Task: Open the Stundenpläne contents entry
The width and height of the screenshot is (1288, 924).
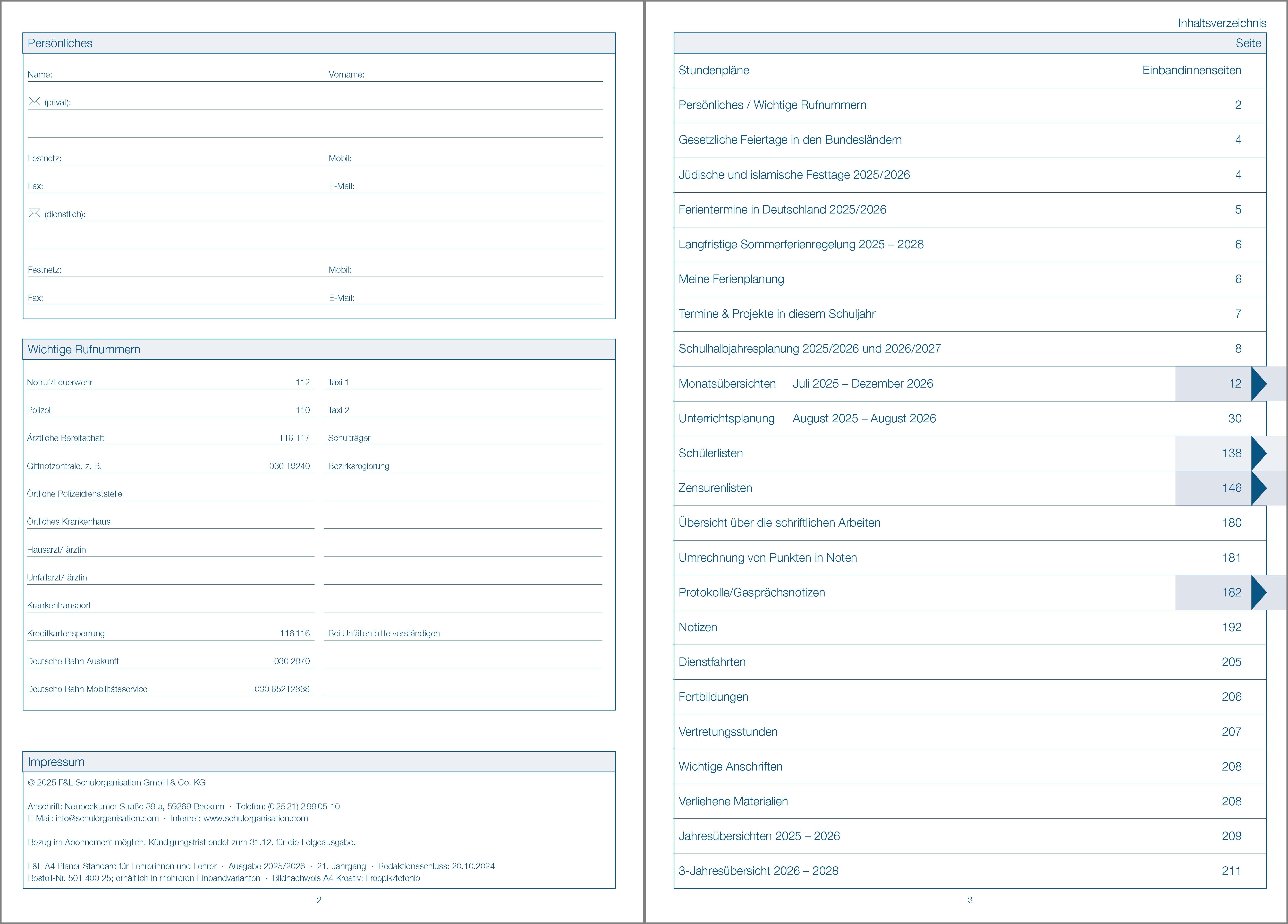Action: click(713, 70)
